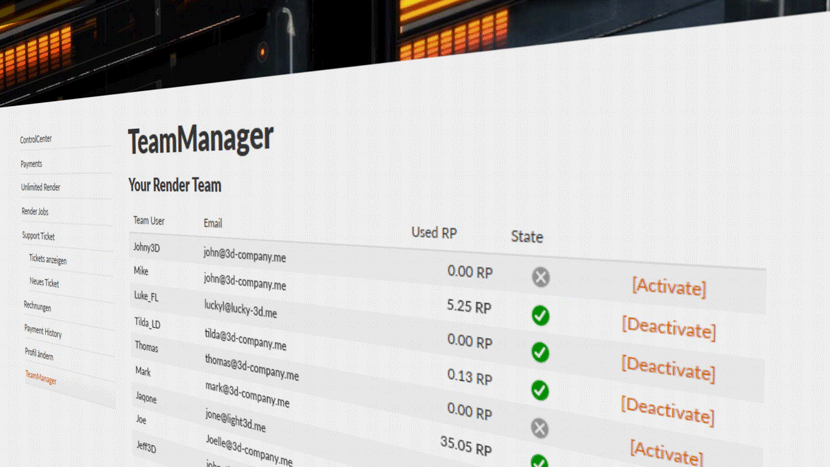Select Tickets anzeigen under Support Ticket
This screenshot has width=830, height=467.
coord(48,260)
